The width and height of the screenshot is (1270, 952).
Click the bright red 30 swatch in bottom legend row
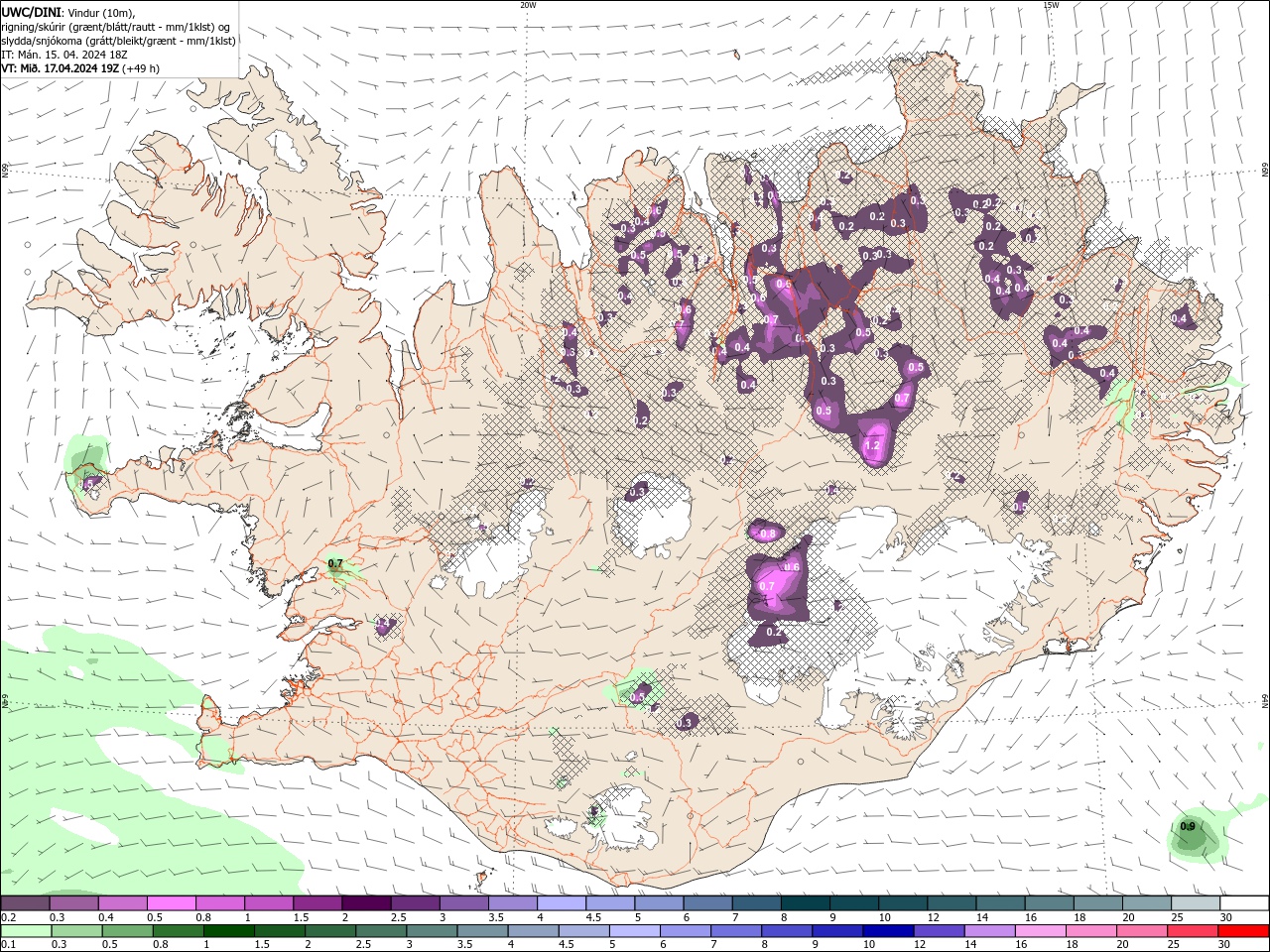click(x=1242, y=931)
